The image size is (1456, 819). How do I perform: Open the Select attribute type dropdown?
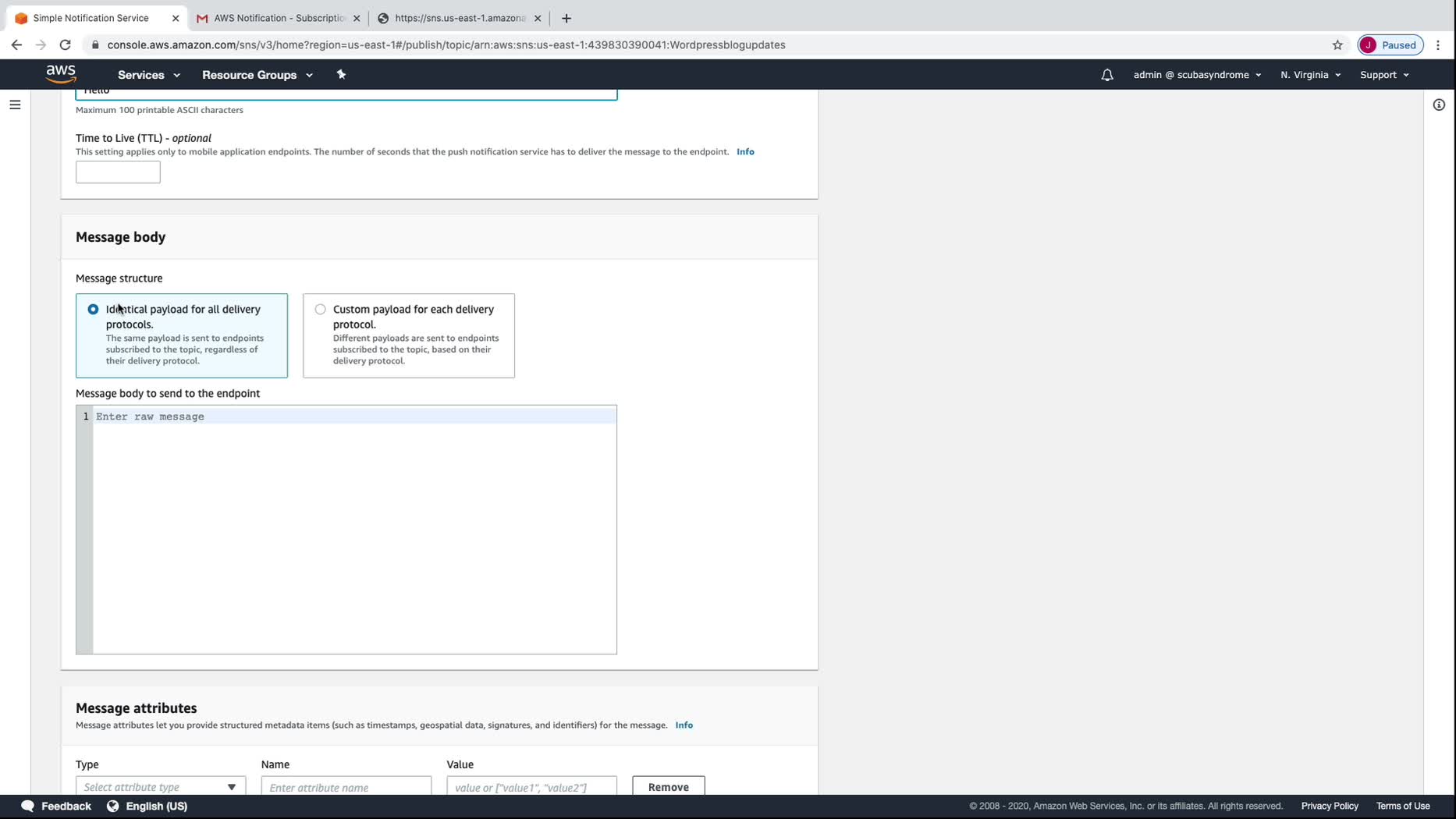click(x=161, y=786)
